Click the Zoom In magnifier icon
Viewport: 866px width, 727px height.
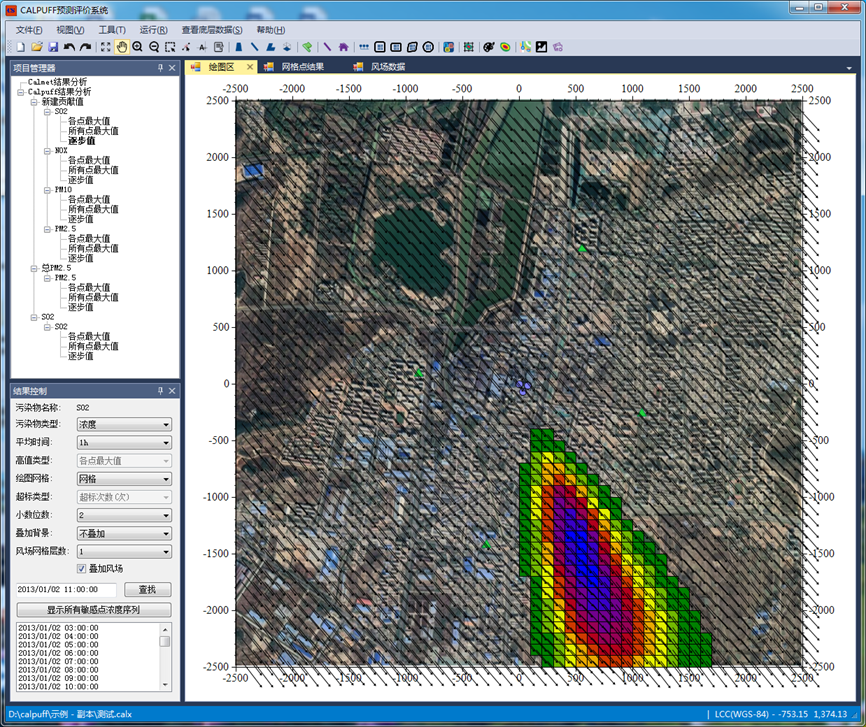[138, 47]
